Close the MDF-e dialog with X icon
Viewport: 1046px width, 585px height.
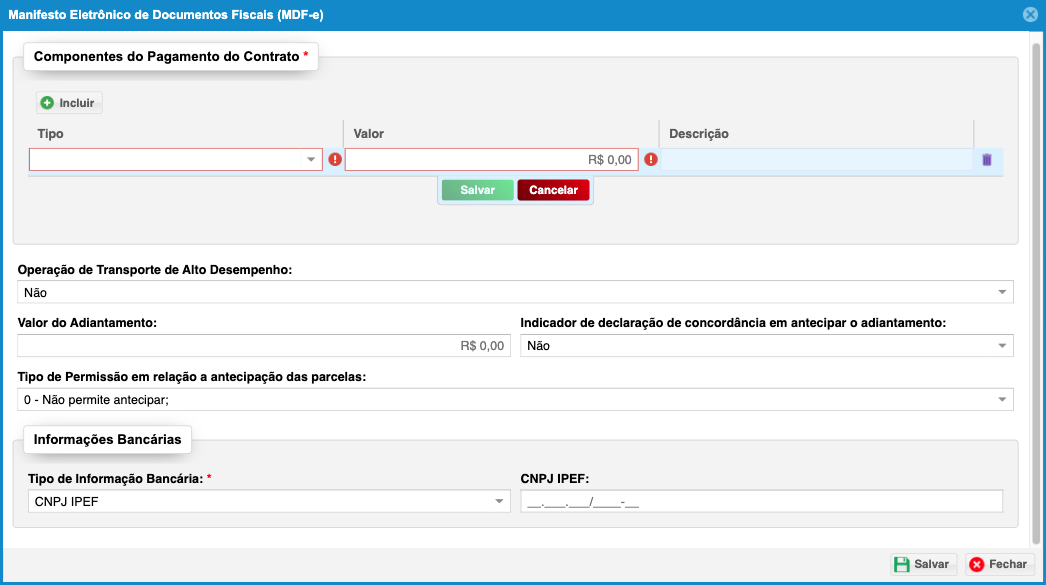(x=1030, y=15)
